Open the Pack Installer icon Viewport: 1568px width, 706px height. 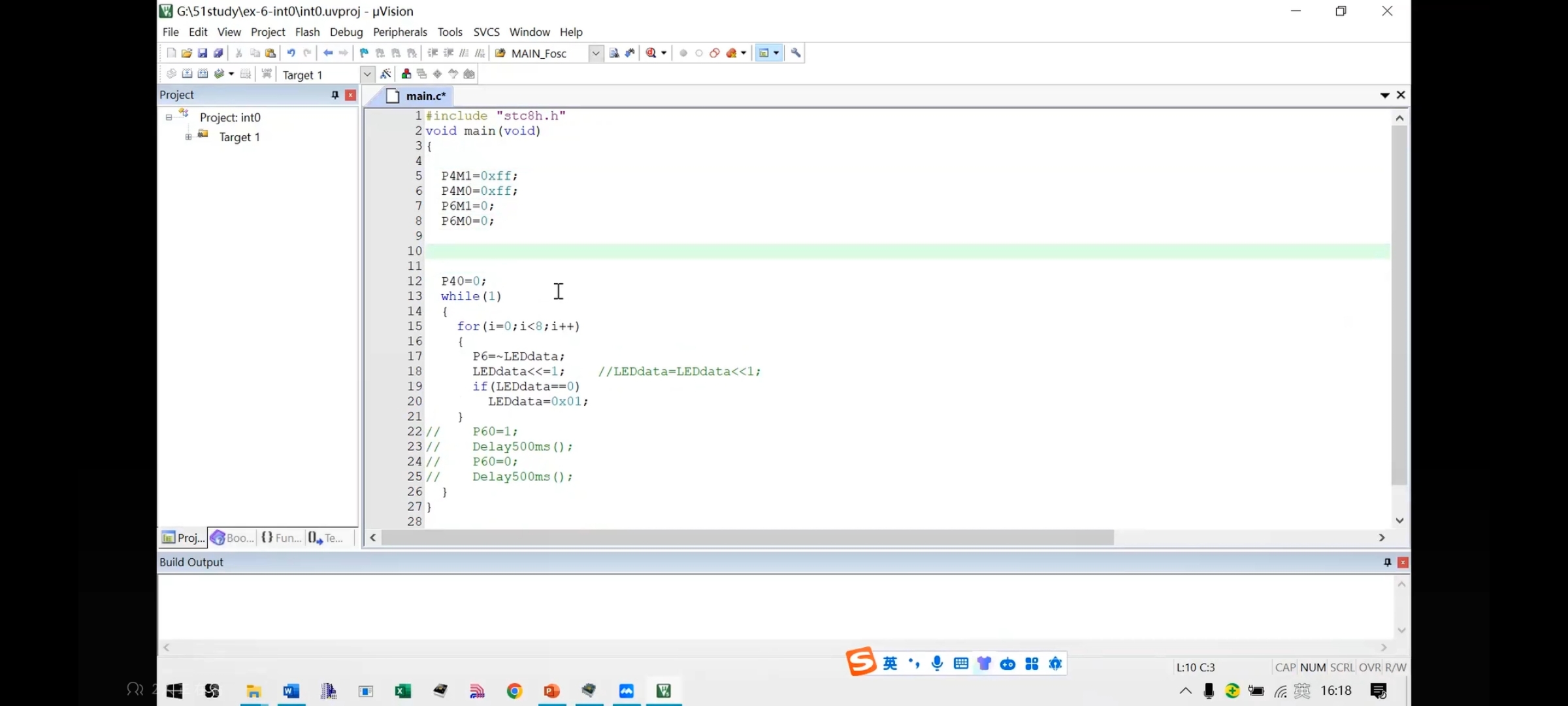point(469,74)
